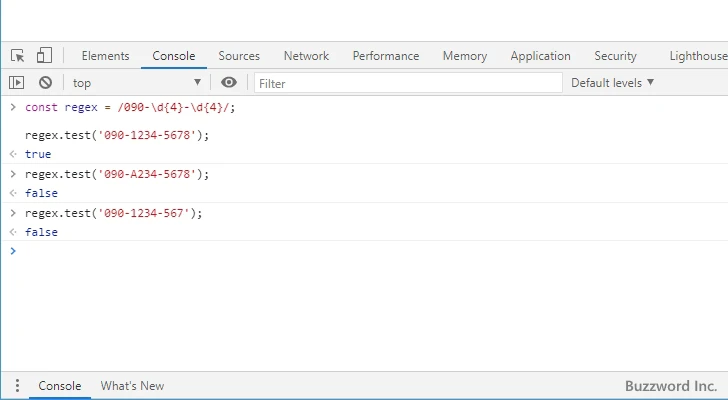Open the Sources tab
This screenshot has height=400, width=728.
coord(239,56)
